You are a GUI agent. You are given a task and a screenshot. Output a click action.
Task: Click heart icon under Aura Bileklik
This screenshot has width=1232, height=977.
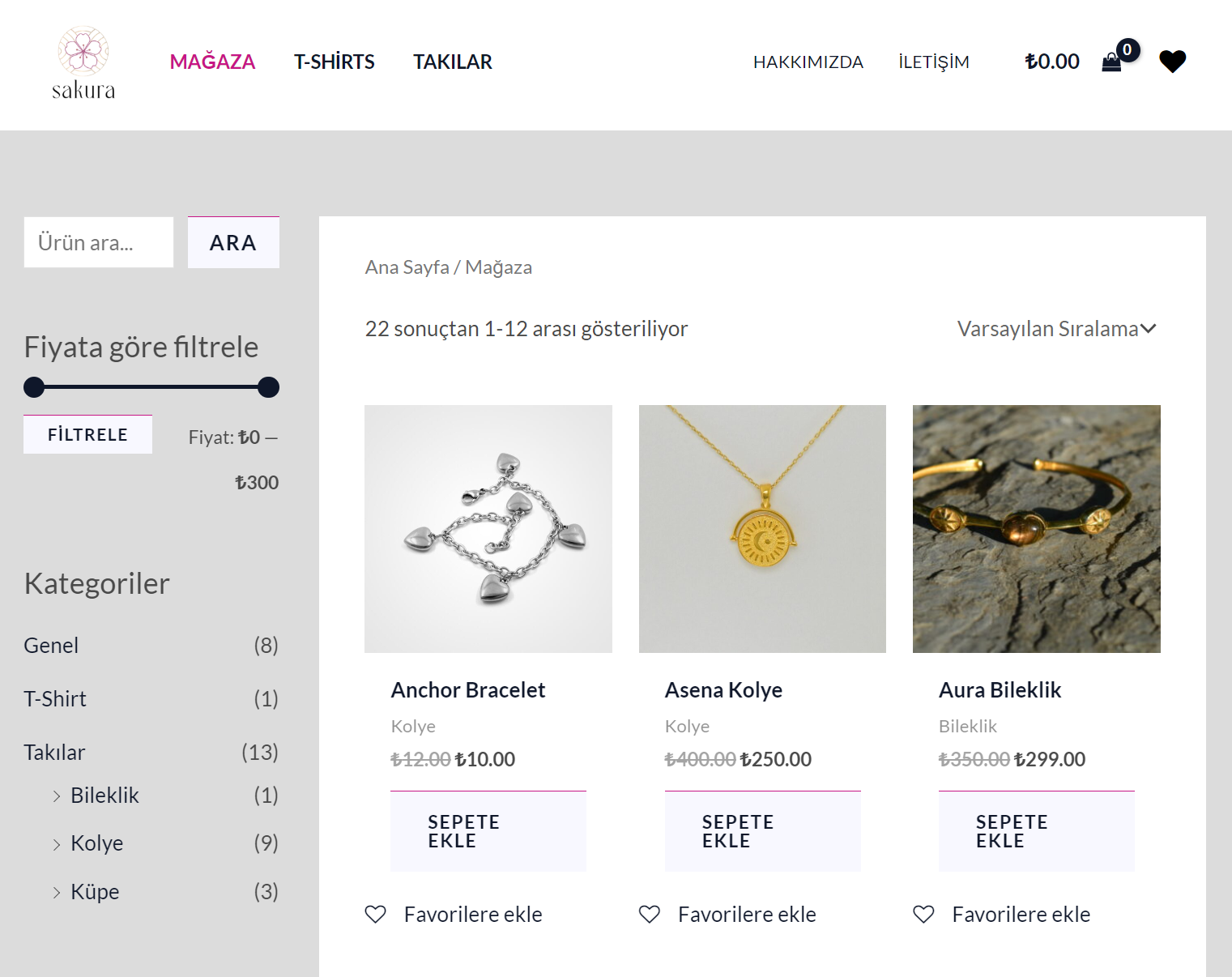pos(923,915)
